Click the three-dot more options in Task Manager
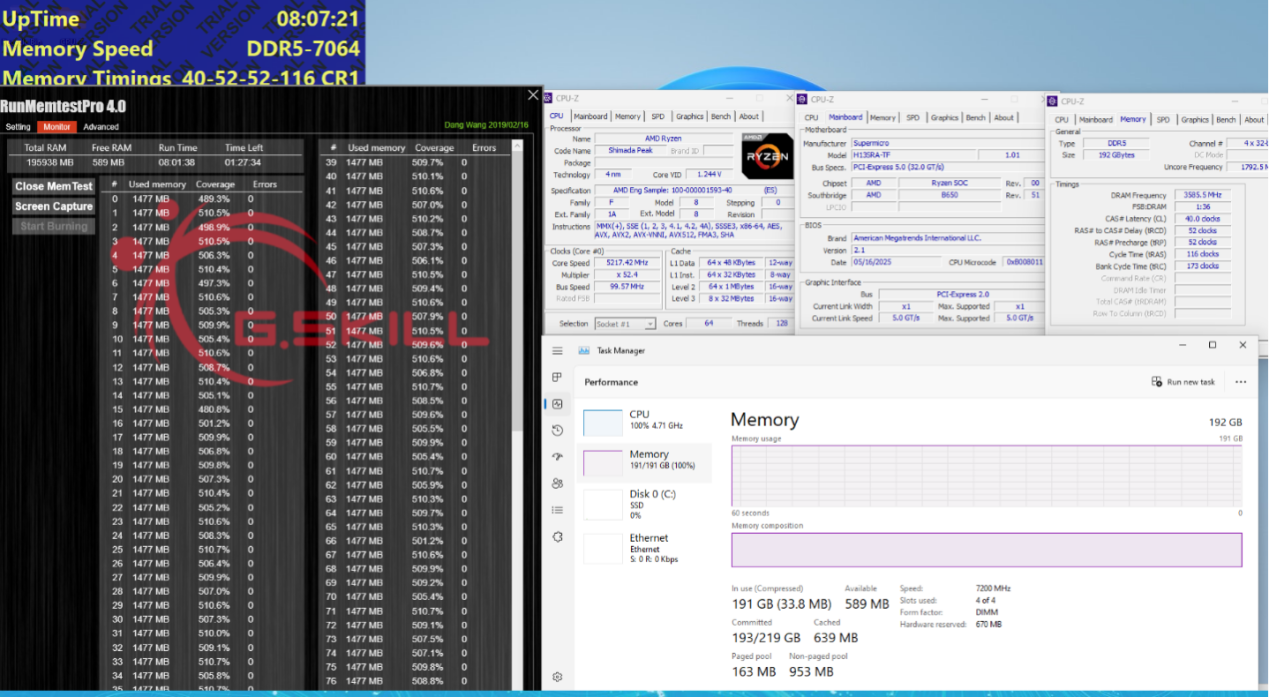 (x=1240, y=382)
